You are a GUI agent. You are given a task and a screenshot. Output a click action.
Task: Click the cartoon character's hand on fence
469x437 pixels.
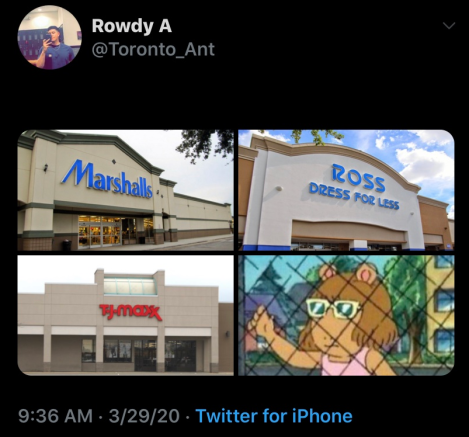(265, 322)
